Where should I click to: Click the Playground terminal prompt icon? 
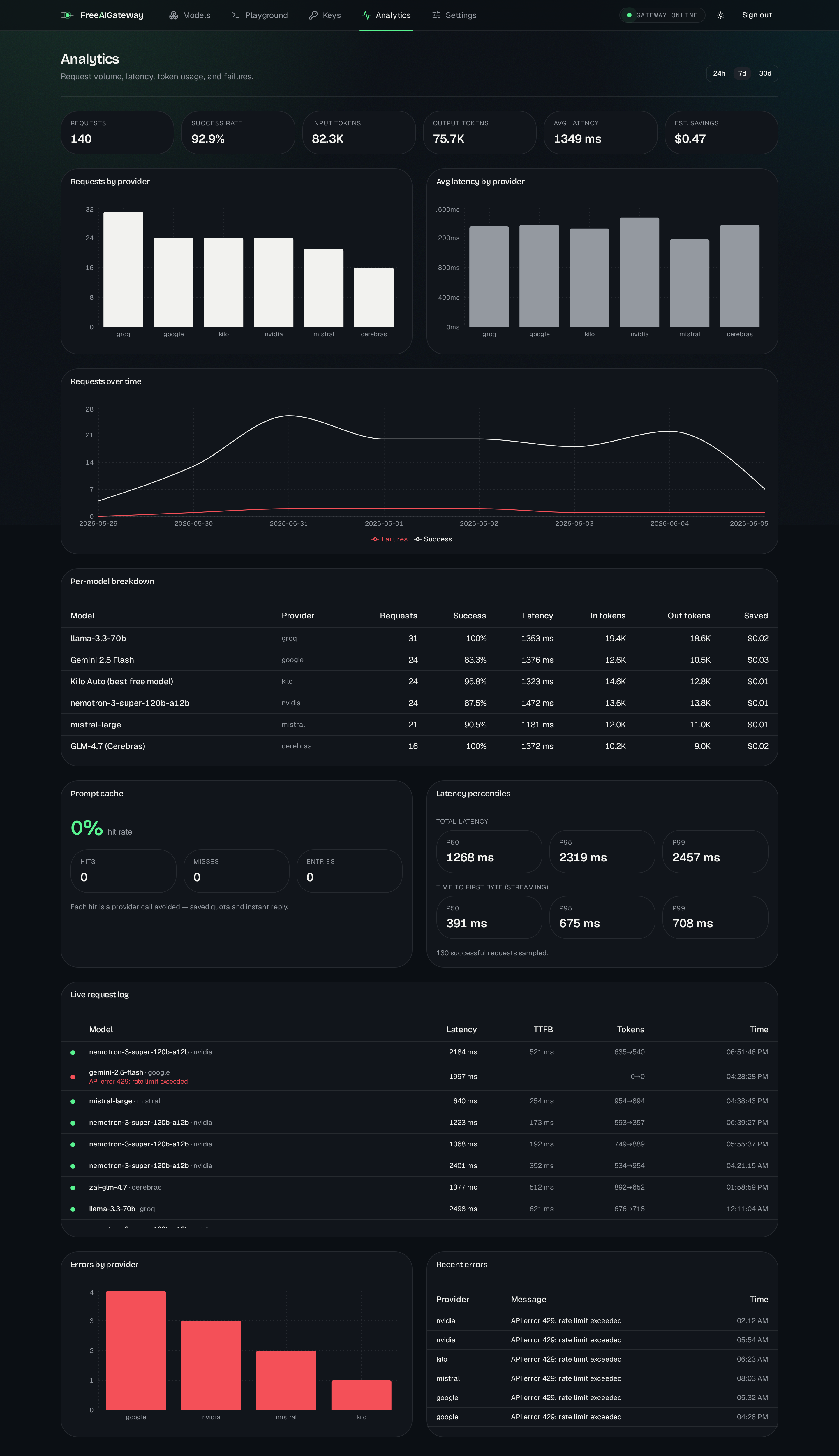[x=236, y=15]
